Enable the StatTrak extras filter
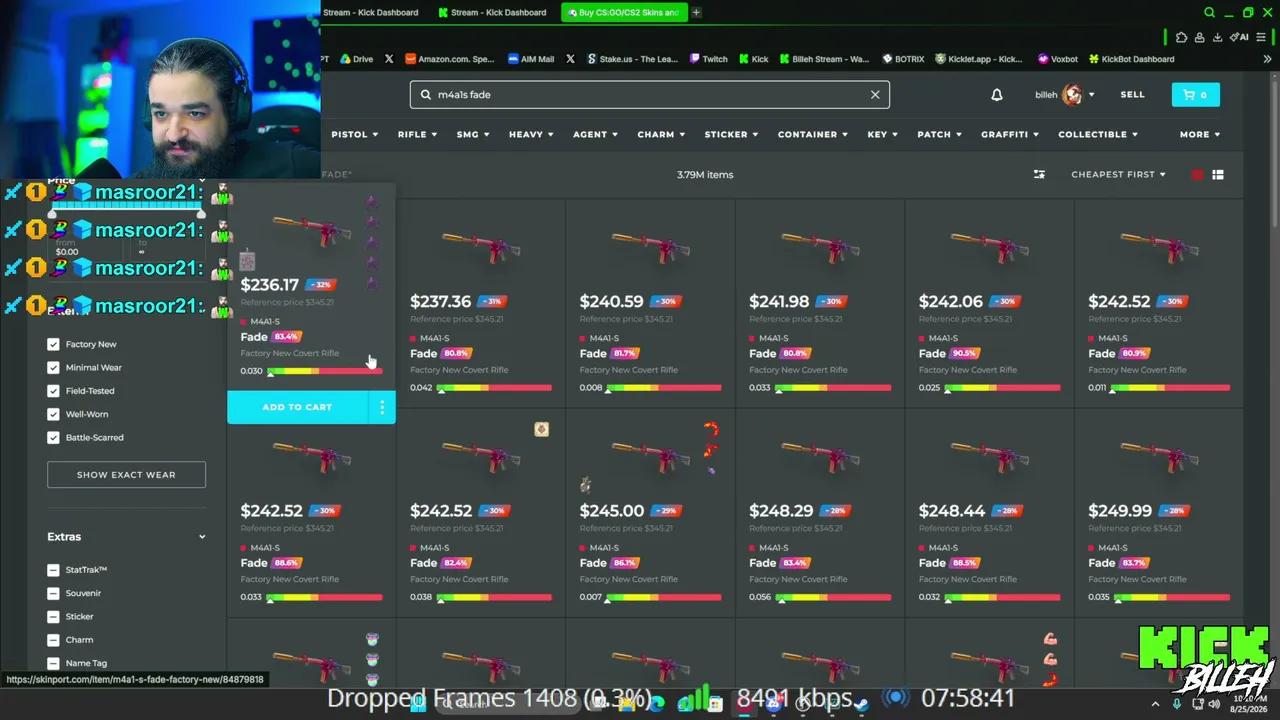The height and width of the screenshot is (720, 1280). tap(53, 570)
